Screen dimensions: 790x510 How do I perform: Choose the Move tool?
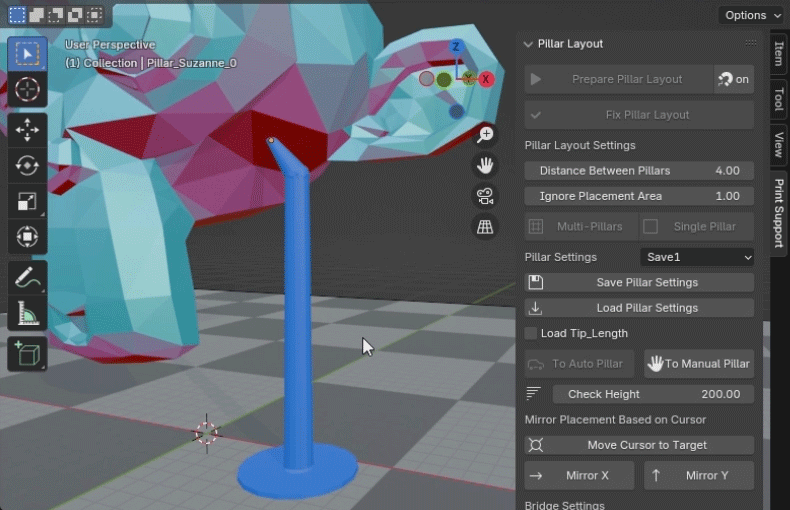coord(27,130)
